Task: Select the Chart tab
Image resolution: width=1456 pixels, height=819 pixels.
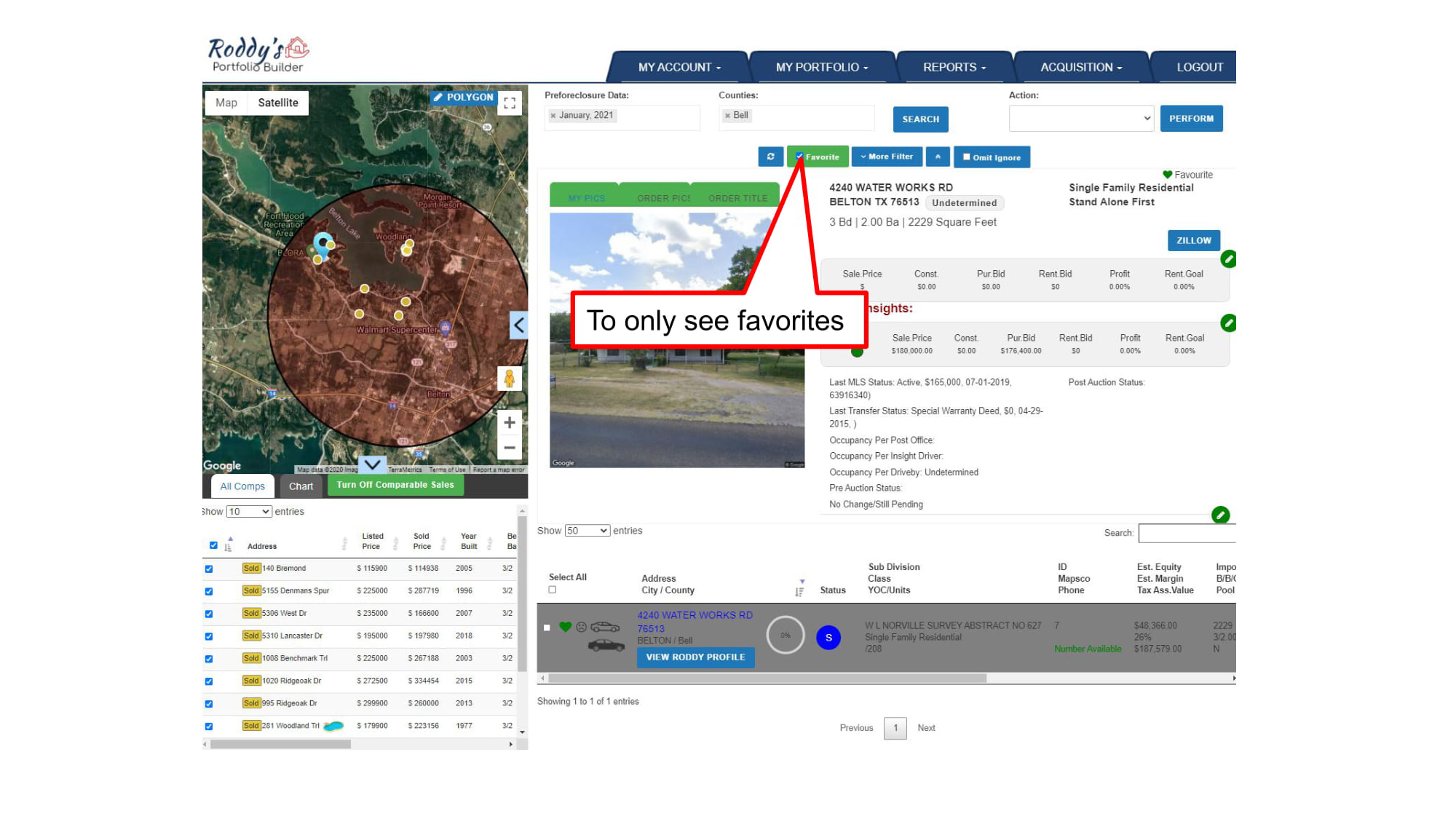Action: [x=301, y=486]
